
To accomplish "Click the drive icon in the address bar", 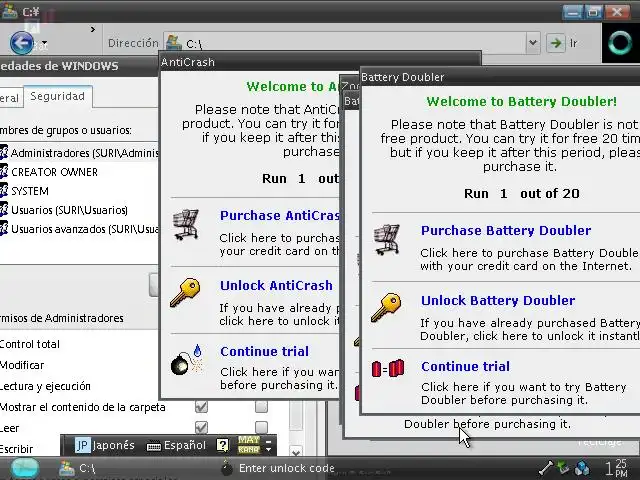I will pos(174,43).
